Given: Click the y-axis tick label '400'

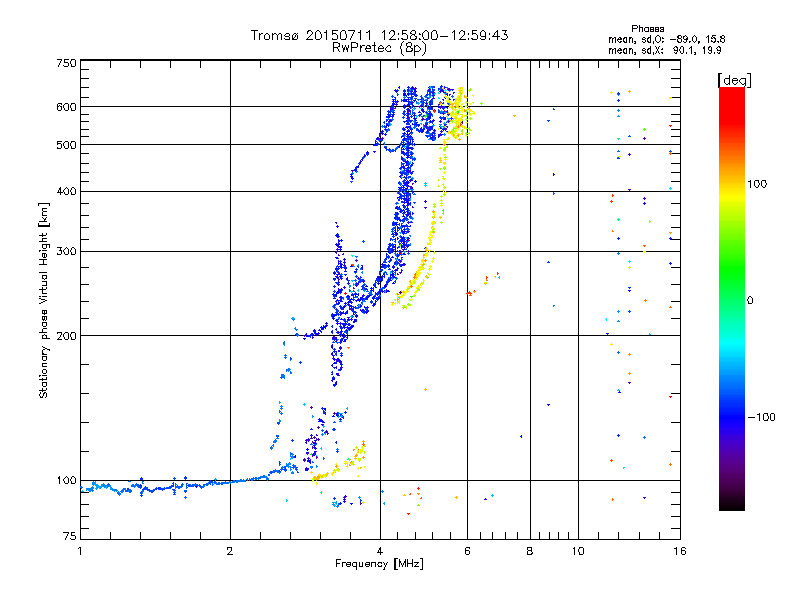Looking at the screenshot, I should point(66,192).
